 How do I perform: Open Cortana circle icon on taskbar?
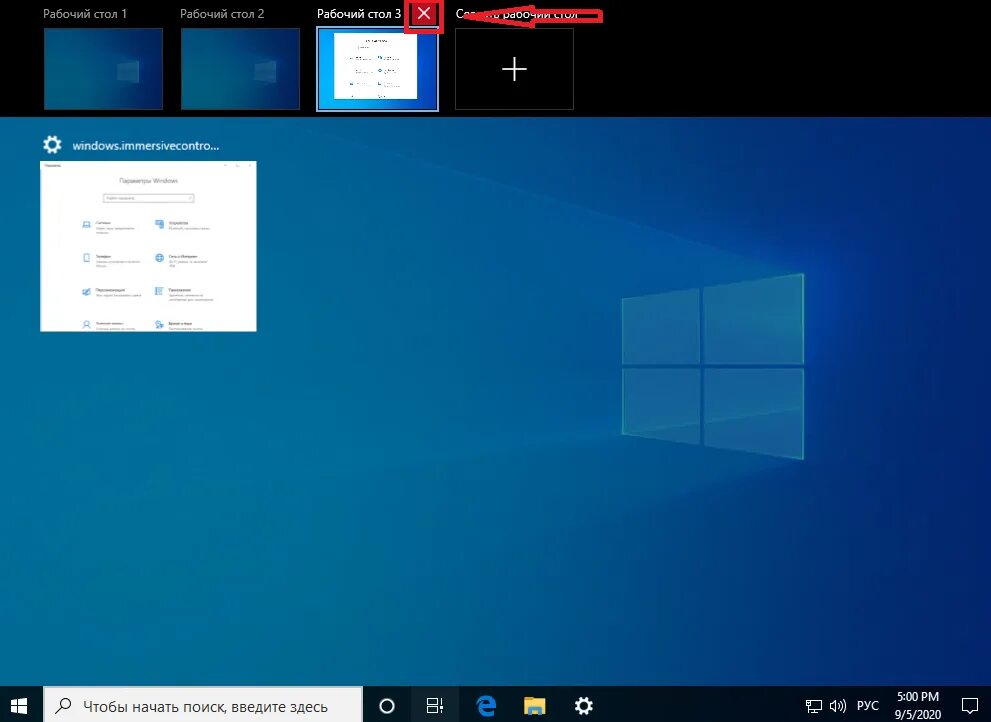387,706
